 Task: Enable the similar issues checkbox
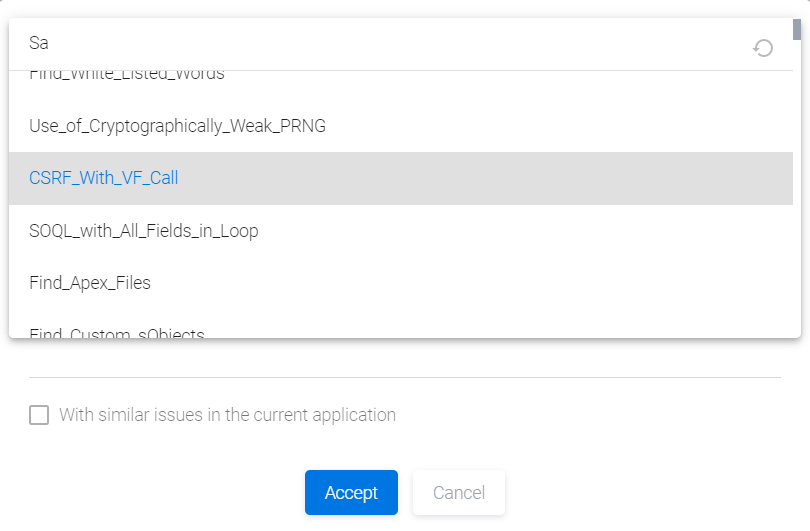(39, 415)
